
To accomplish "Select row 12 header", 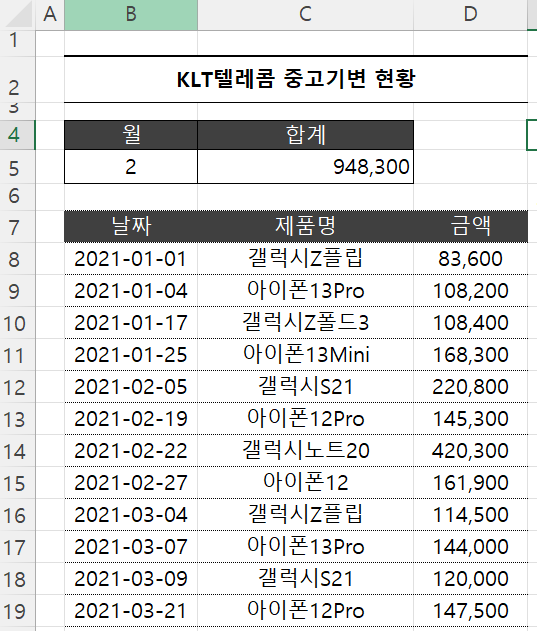I will (x=18, y=387).
